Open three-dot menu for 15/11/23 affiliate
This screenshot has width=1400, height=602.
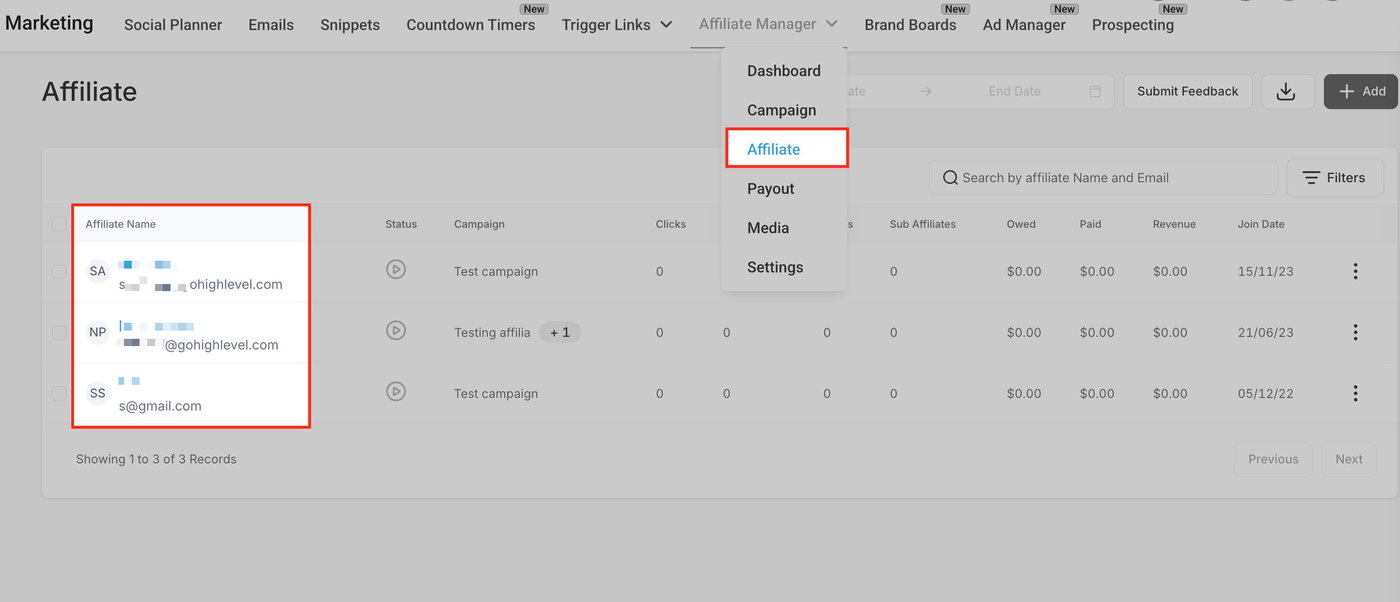1355,271
